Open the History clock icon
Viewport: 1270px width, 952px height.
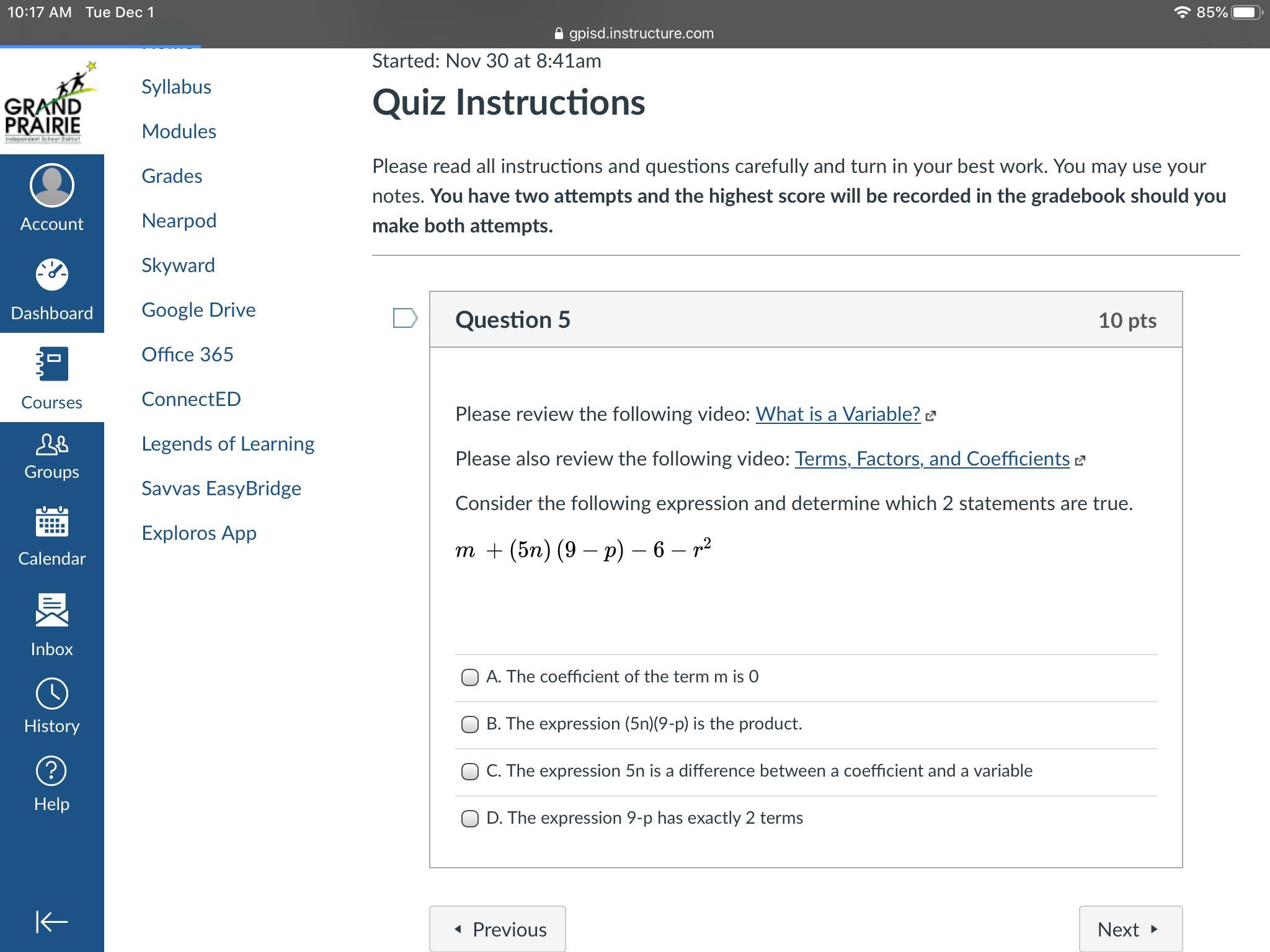coord(52,694)
